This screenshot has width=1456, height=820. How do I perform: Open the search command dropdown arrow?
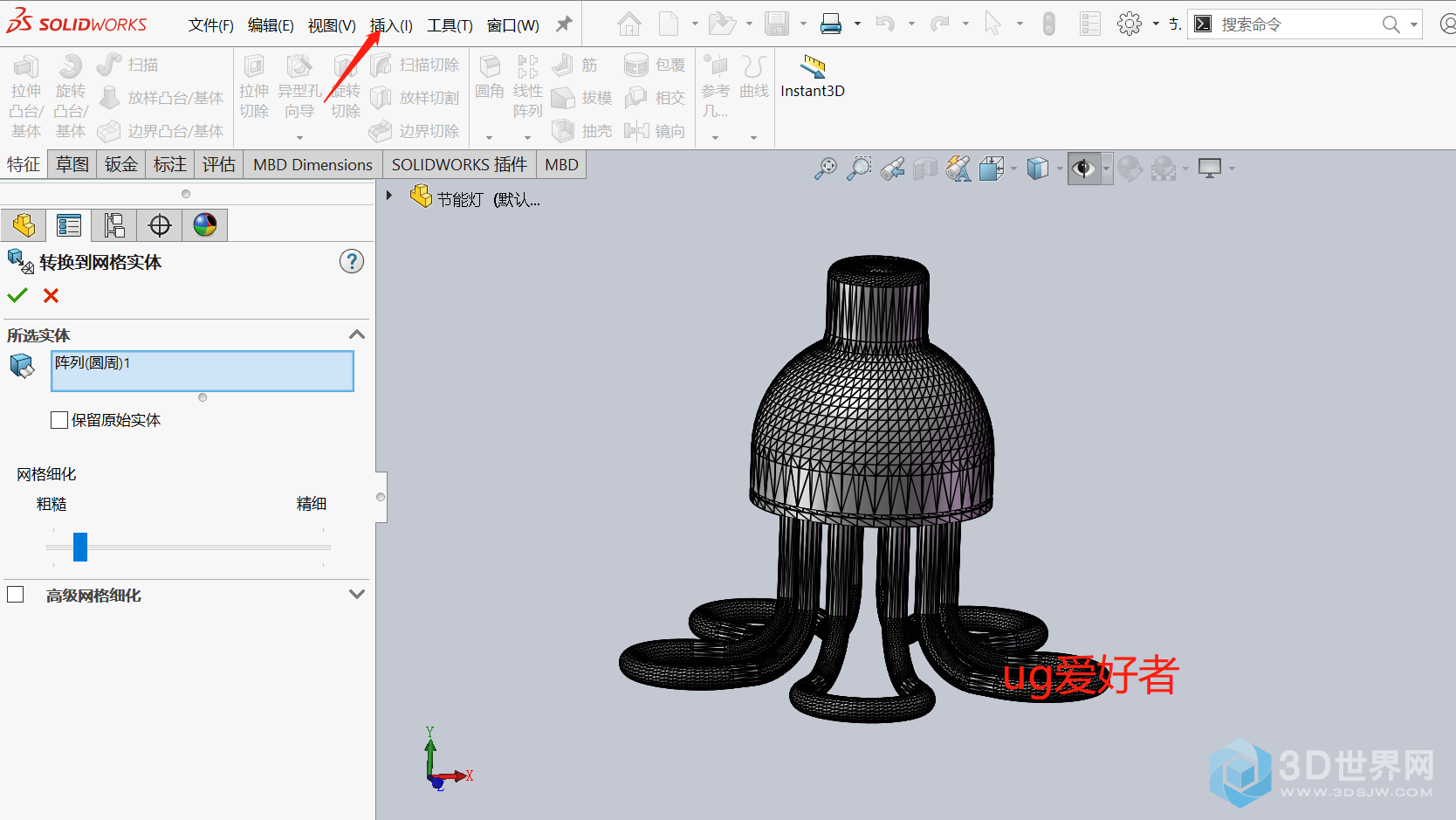click(x=1413, y=24)
